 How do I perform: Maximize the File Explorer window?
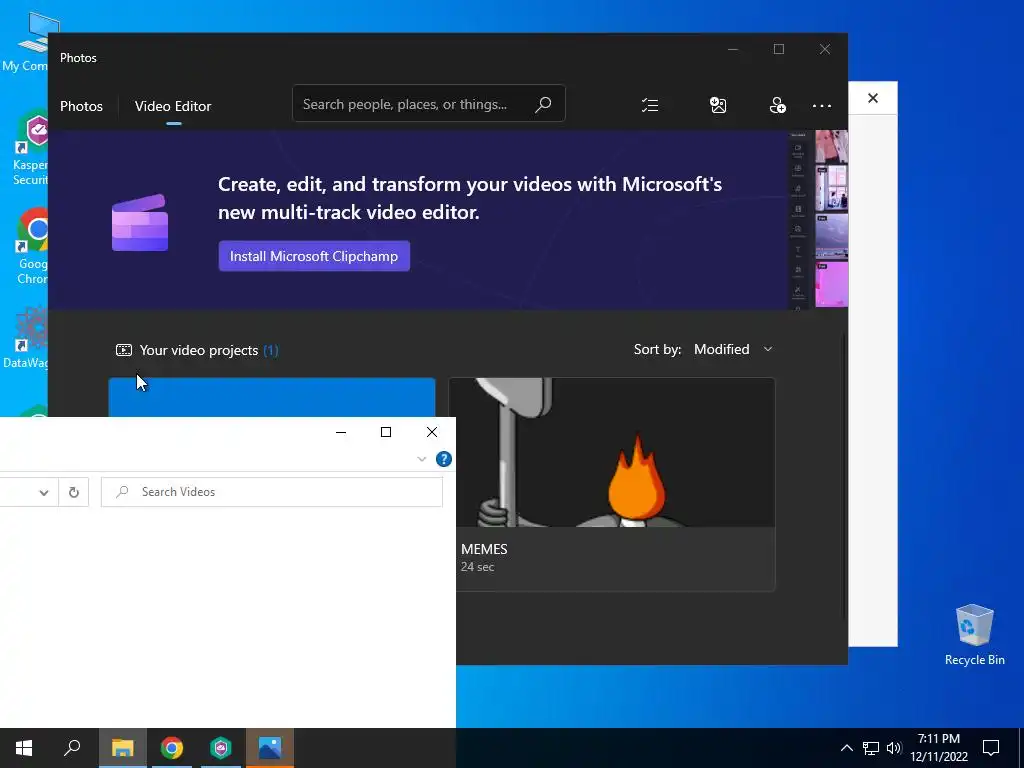[x=386, y=432]
